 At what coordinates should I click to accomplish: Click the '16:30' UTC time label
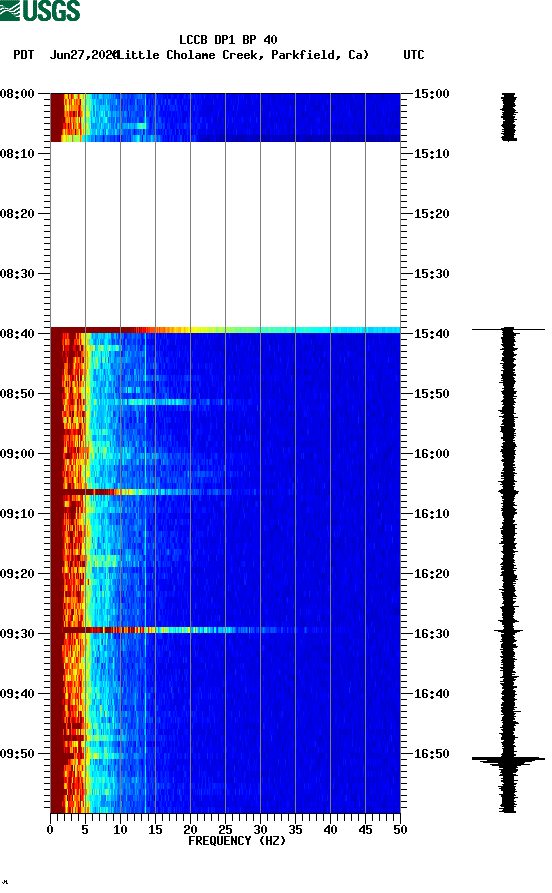[431, 634]
